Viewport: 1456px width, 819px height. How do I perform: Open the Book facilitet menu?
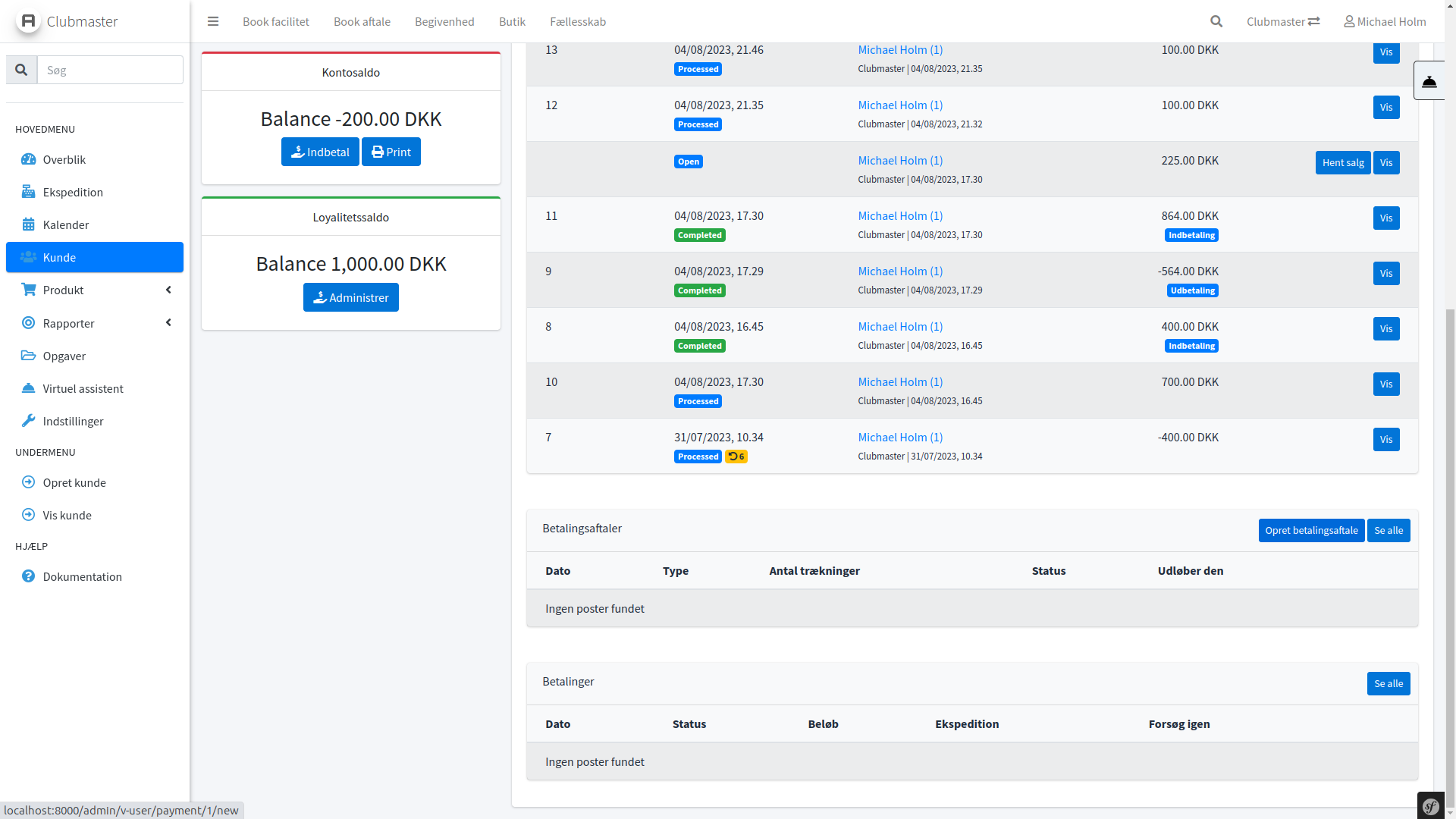[276, 21]
